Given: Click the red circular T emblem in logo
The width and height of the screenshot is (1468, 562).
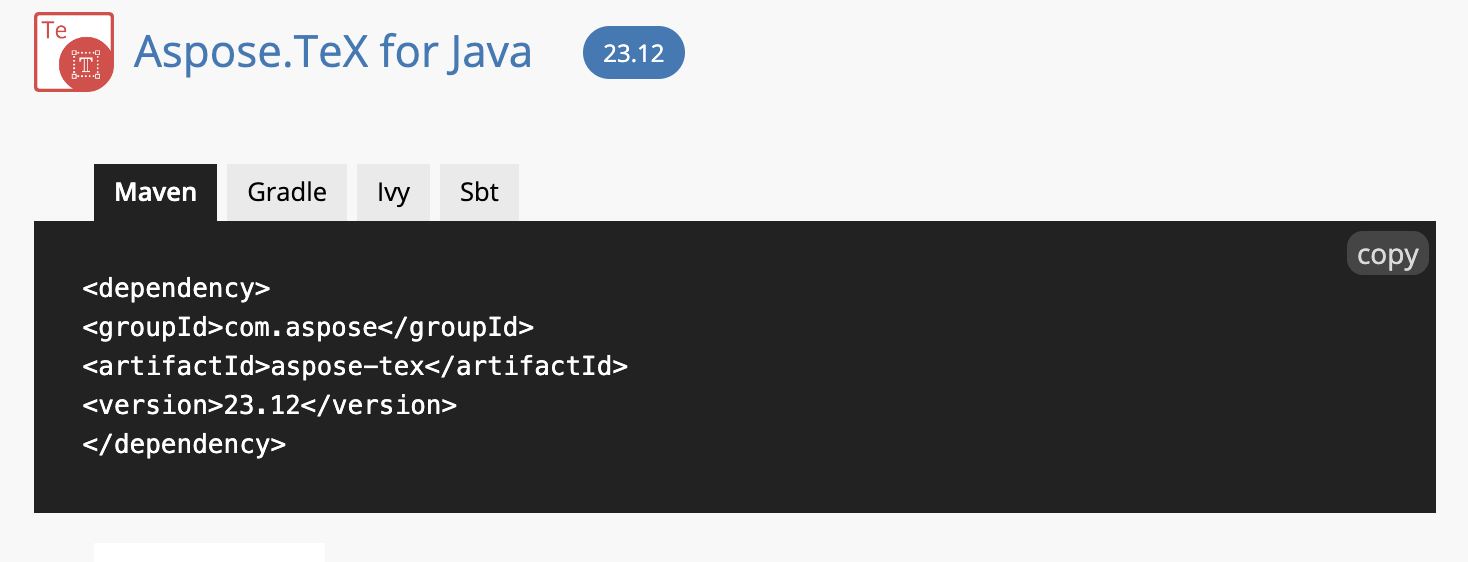Looking at the screenshot, I should (85, 65).
